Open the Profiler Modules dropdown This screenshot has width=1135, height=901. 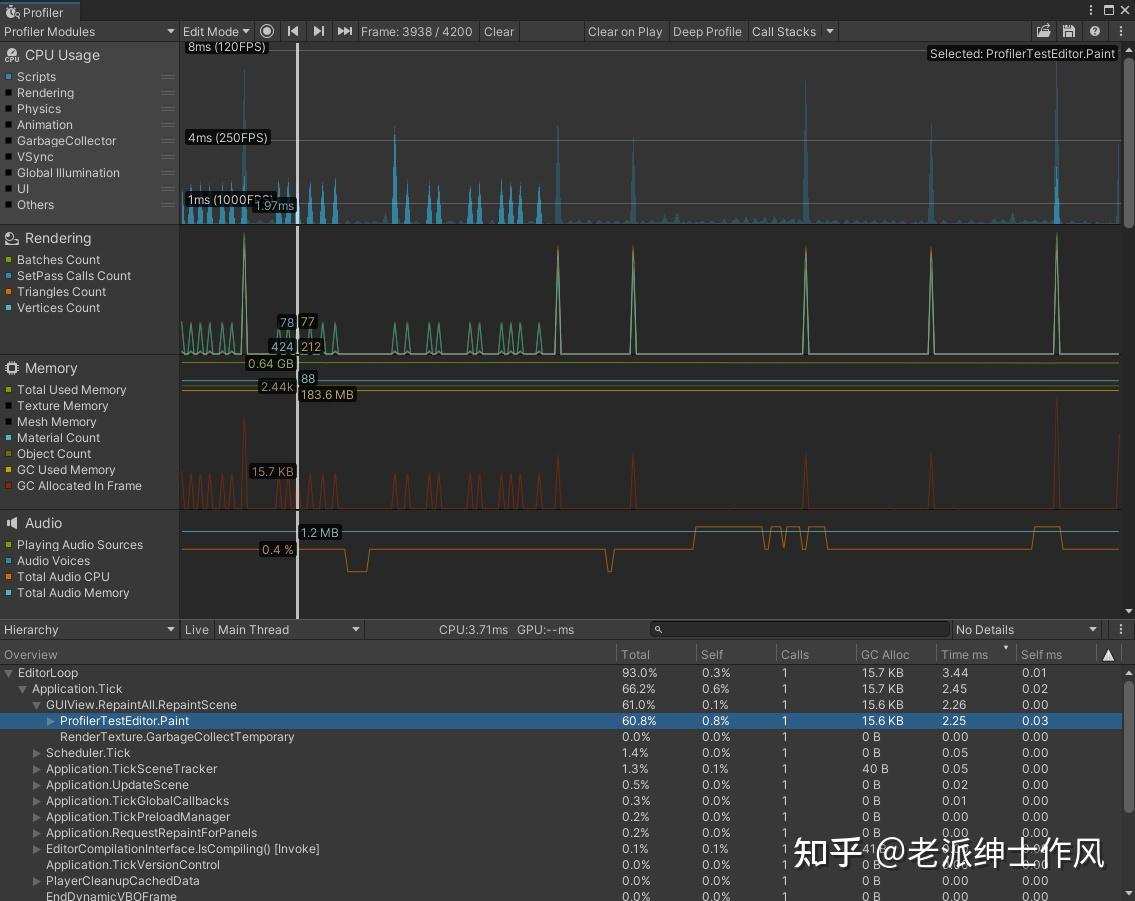[89, 31]
